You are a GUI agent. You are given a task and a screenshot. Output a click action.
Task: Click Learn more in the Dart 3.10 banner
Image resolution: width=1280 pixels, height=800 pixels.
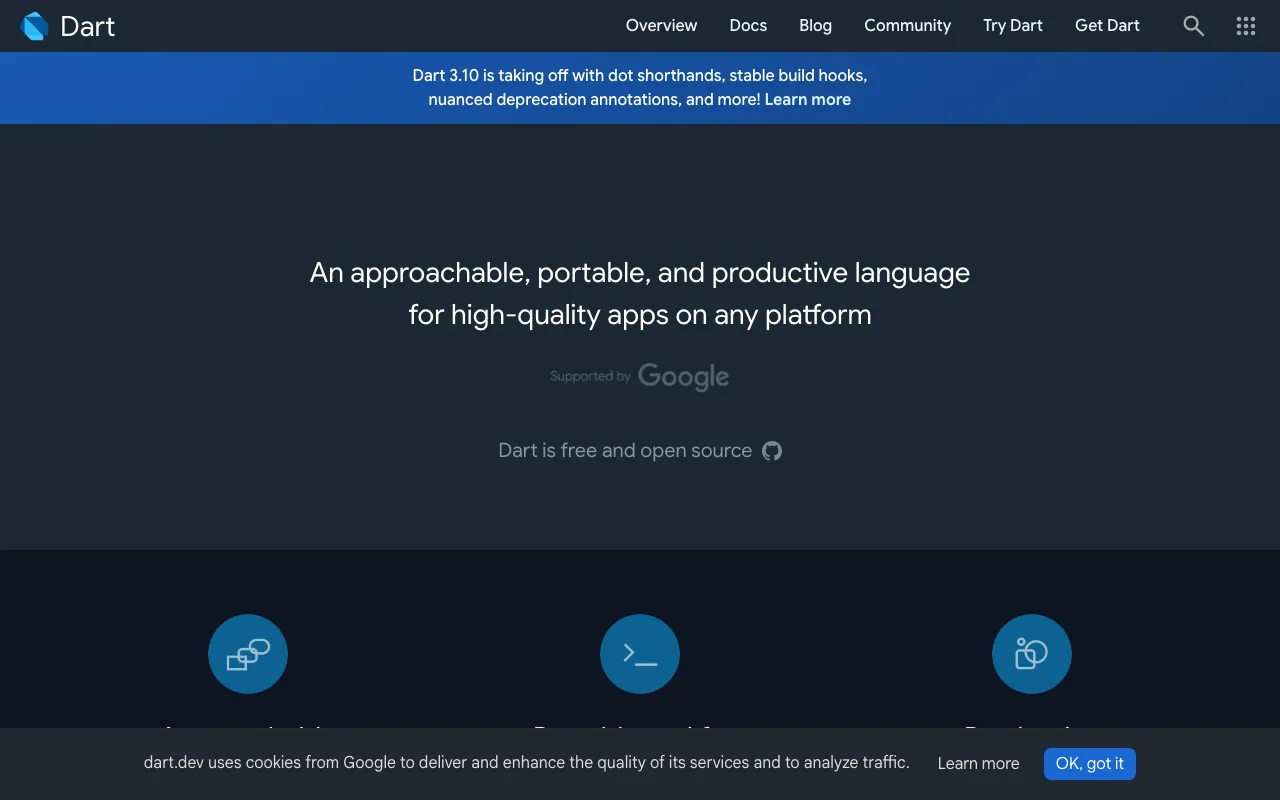pos(808,99)
